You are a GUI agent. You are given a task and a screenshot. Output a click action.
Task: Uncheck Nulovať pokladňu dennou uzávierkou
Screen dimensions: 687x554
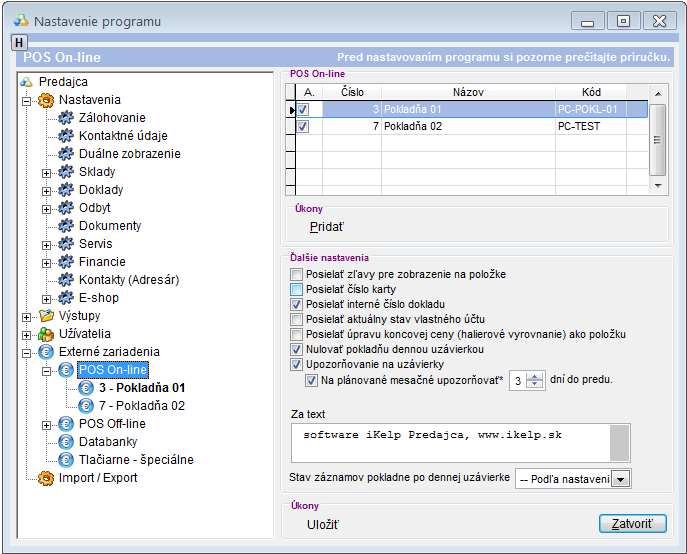(296, 350)
